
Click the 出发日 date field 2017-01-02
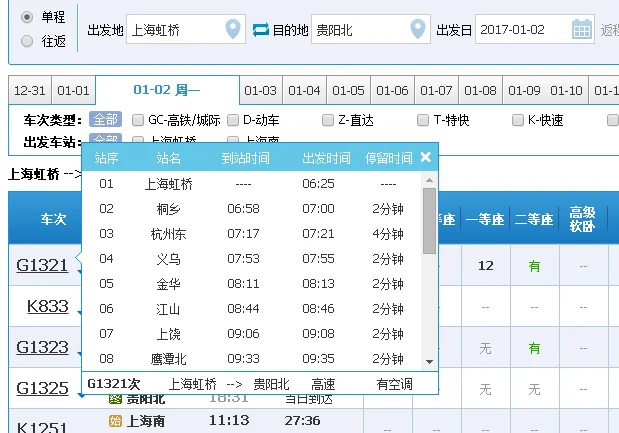pos(535,29)
